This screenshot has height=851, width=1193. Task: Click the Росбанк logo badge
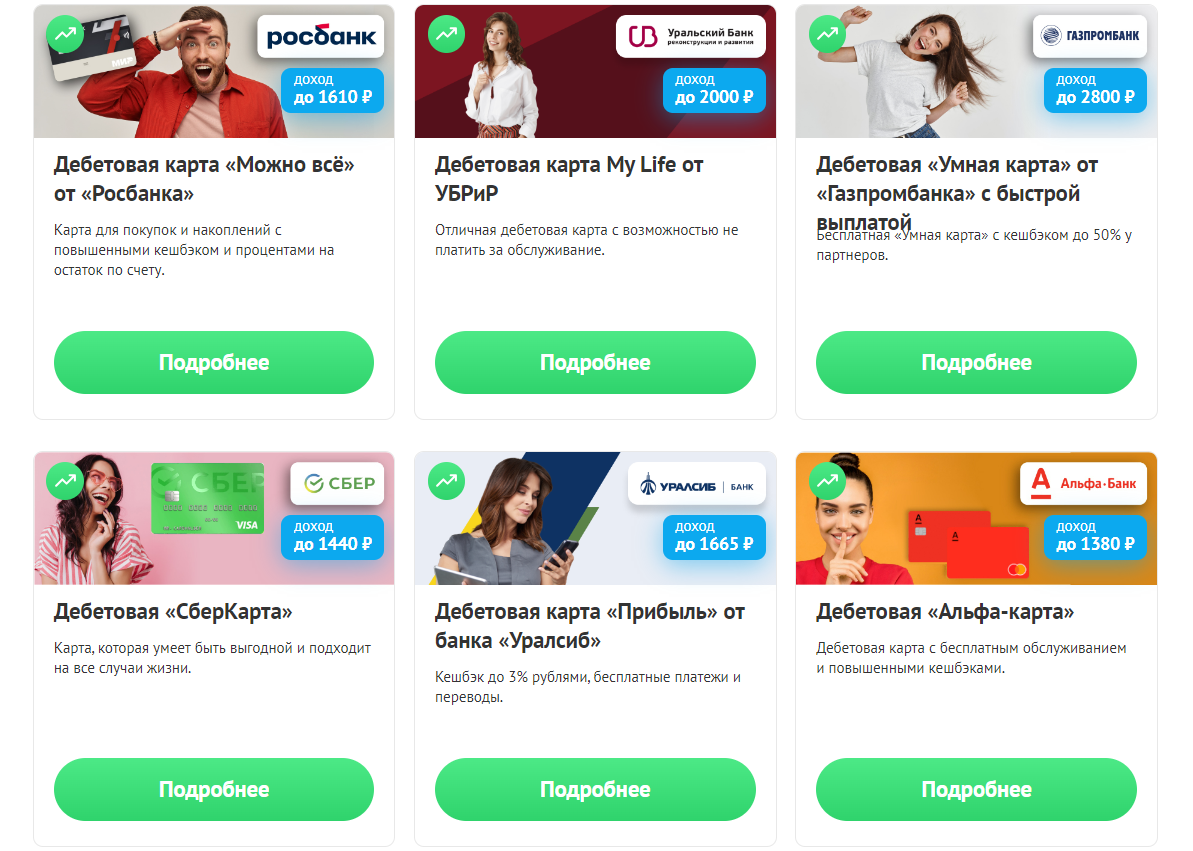(320, 37)
